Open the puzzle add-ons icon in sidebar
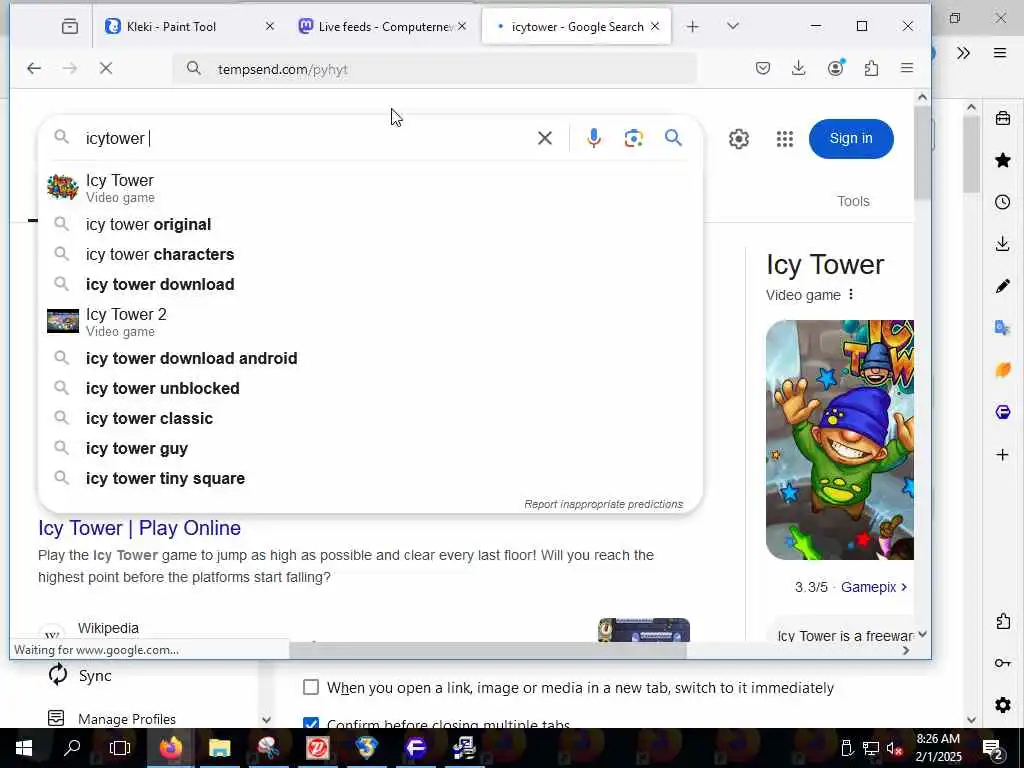This screenshot has width=1024, height=768. coord(1002,621)
